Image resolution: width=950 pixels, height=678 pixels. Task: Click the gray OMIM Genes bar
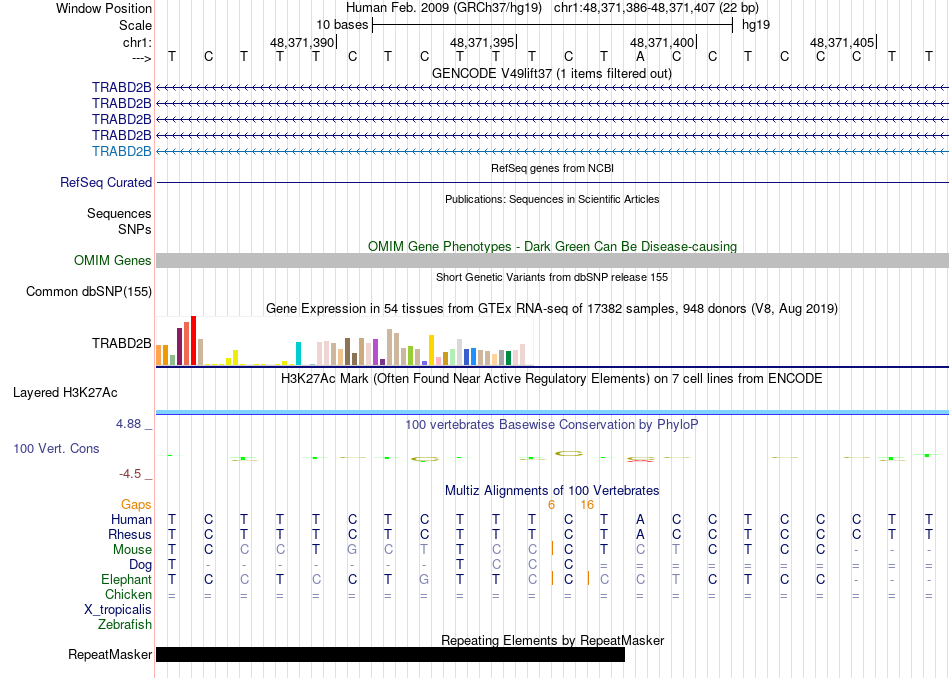[x=552, y=261]
